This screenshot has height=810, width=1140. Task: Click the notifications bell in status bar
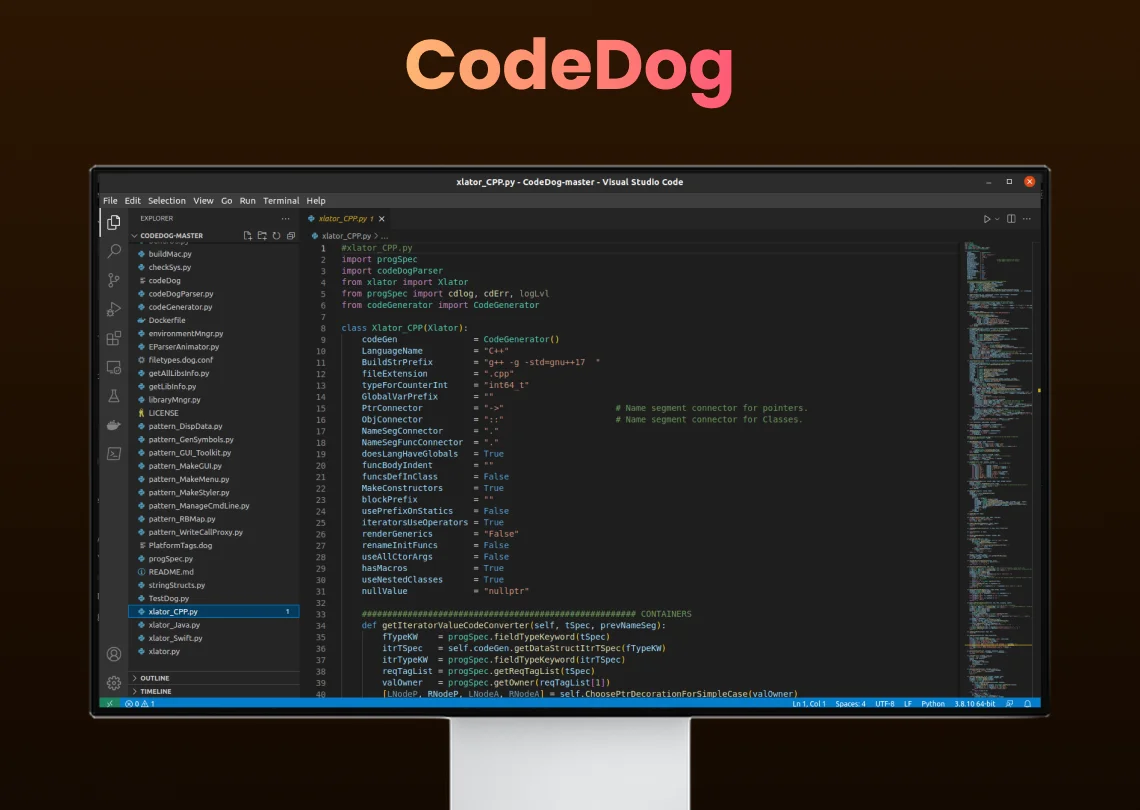(1028, 703)
